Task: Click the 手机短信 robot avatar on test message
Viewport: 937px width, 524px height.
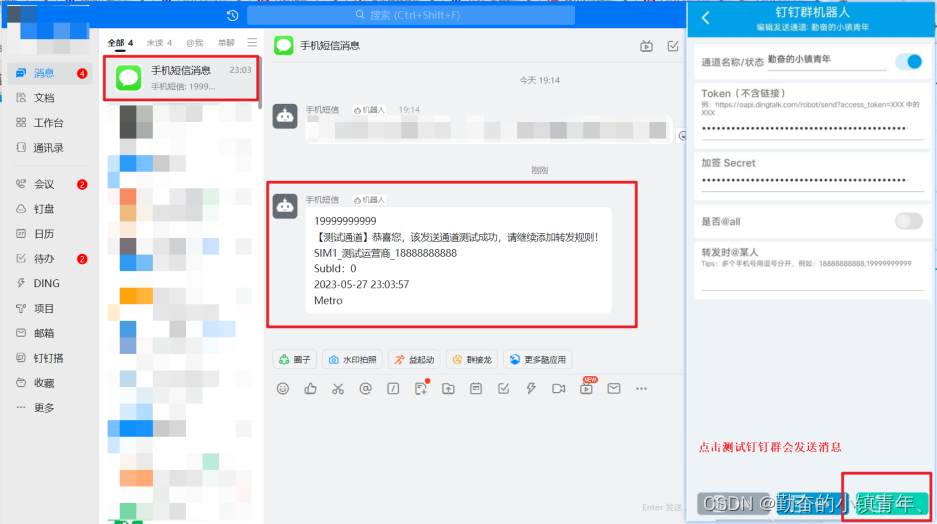Action: (x=285, y=206)
